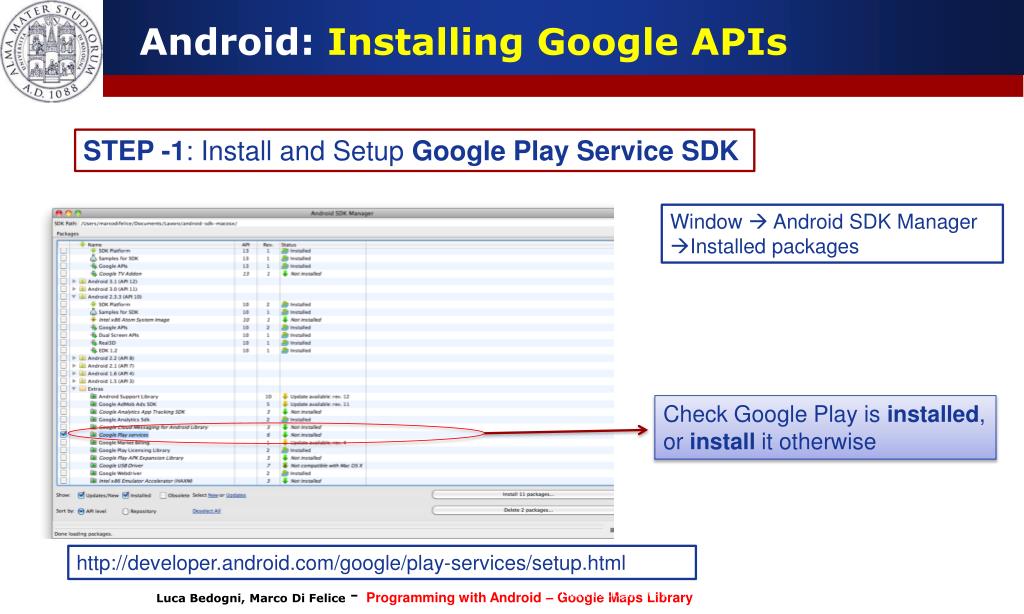1024x614 pixels.
Task: Select the Google Analytics Sdk row
Action: (336, 419)
